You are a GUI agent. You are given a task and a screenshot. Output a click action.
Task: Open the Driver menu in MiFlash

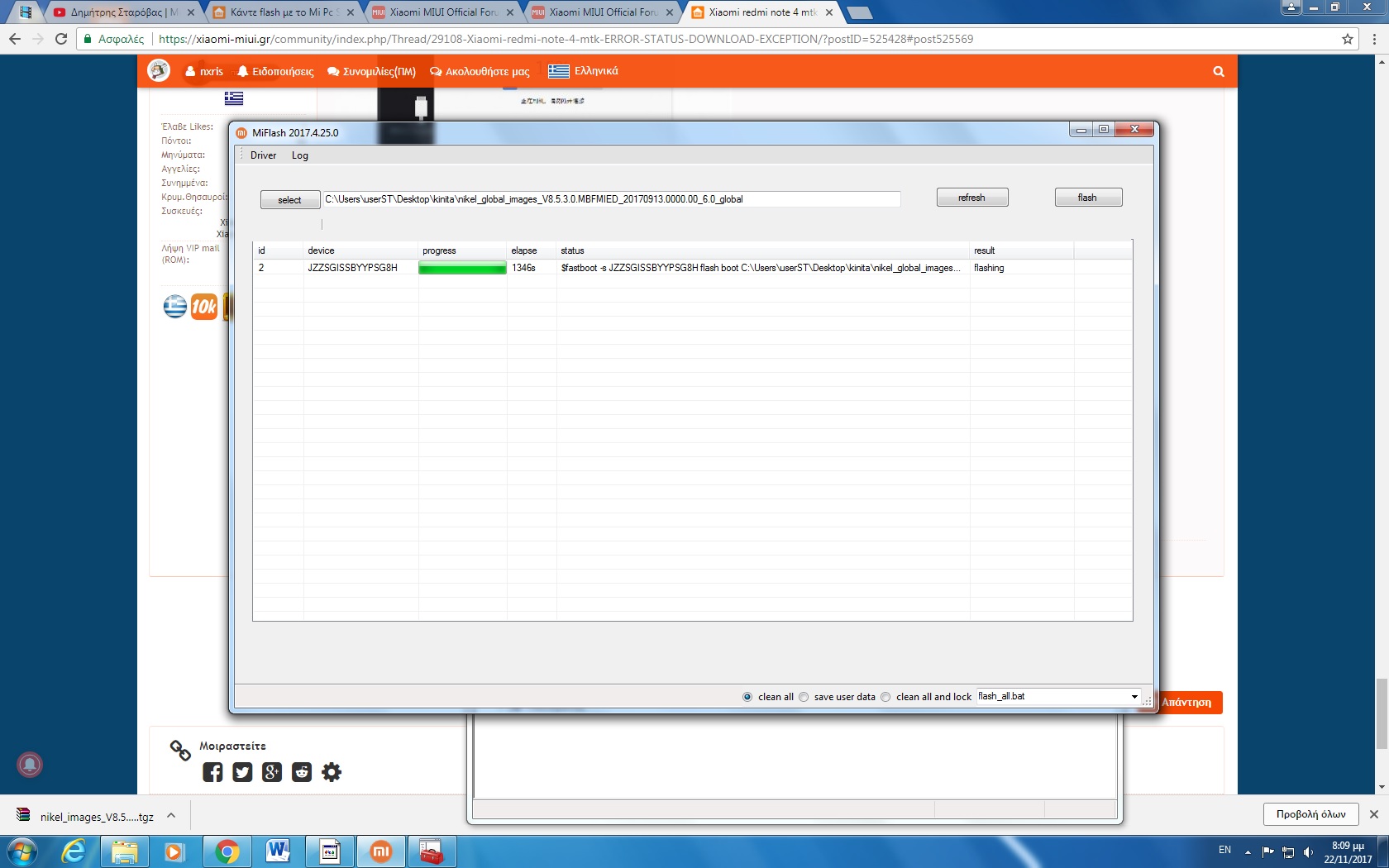264,155
